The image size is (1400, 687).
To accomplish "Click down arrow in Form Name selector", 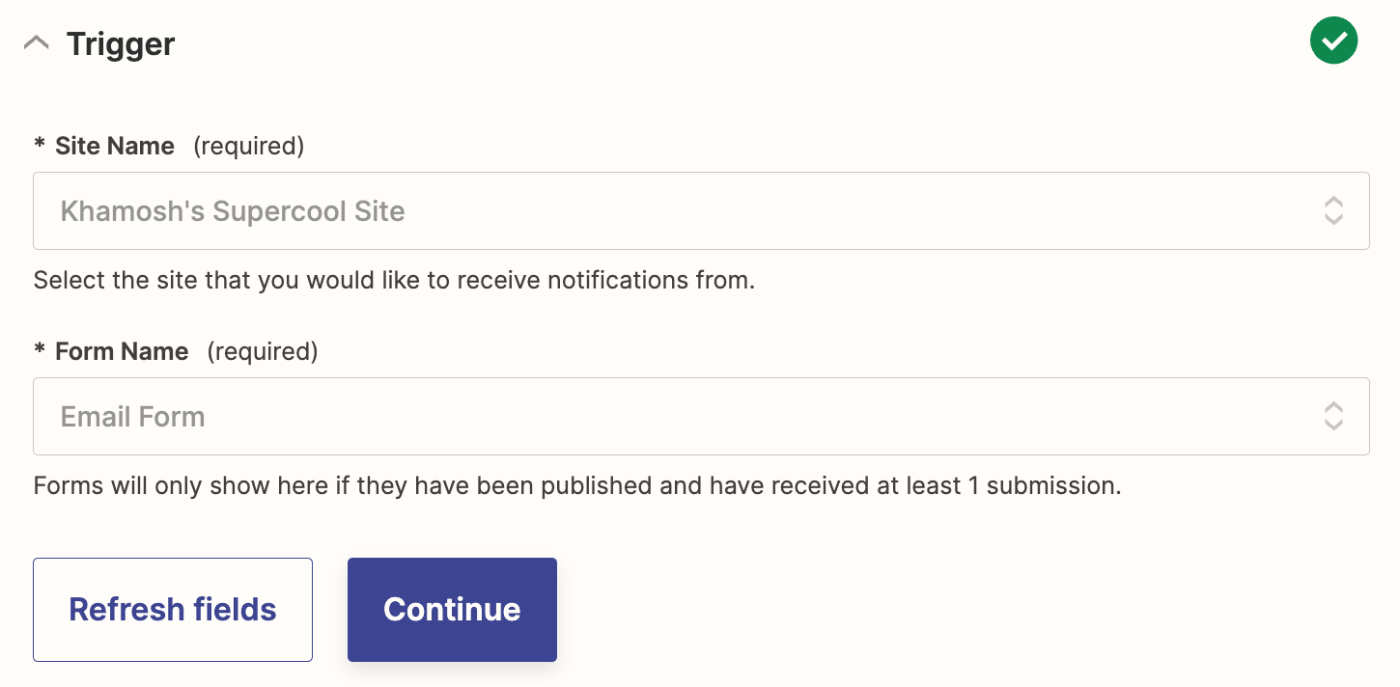I will pyautogui.click(x=1333, y=424).
